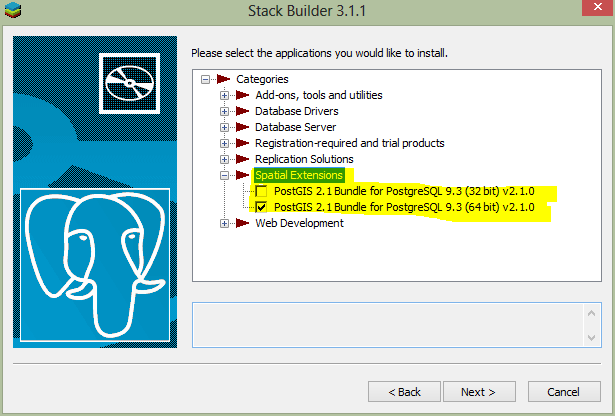Click the arrow icon next to Add-ons, tools and utilities
The image size is (615, 416).
[242, 95]
